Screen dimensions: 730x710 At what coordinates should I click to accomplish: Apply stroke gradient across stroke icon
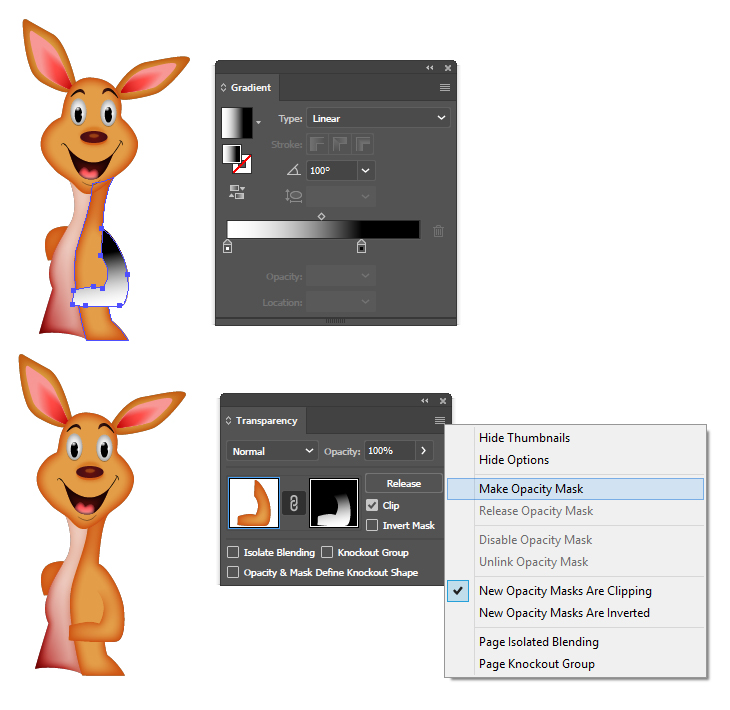pyautogui.click(x=363, y=144)
